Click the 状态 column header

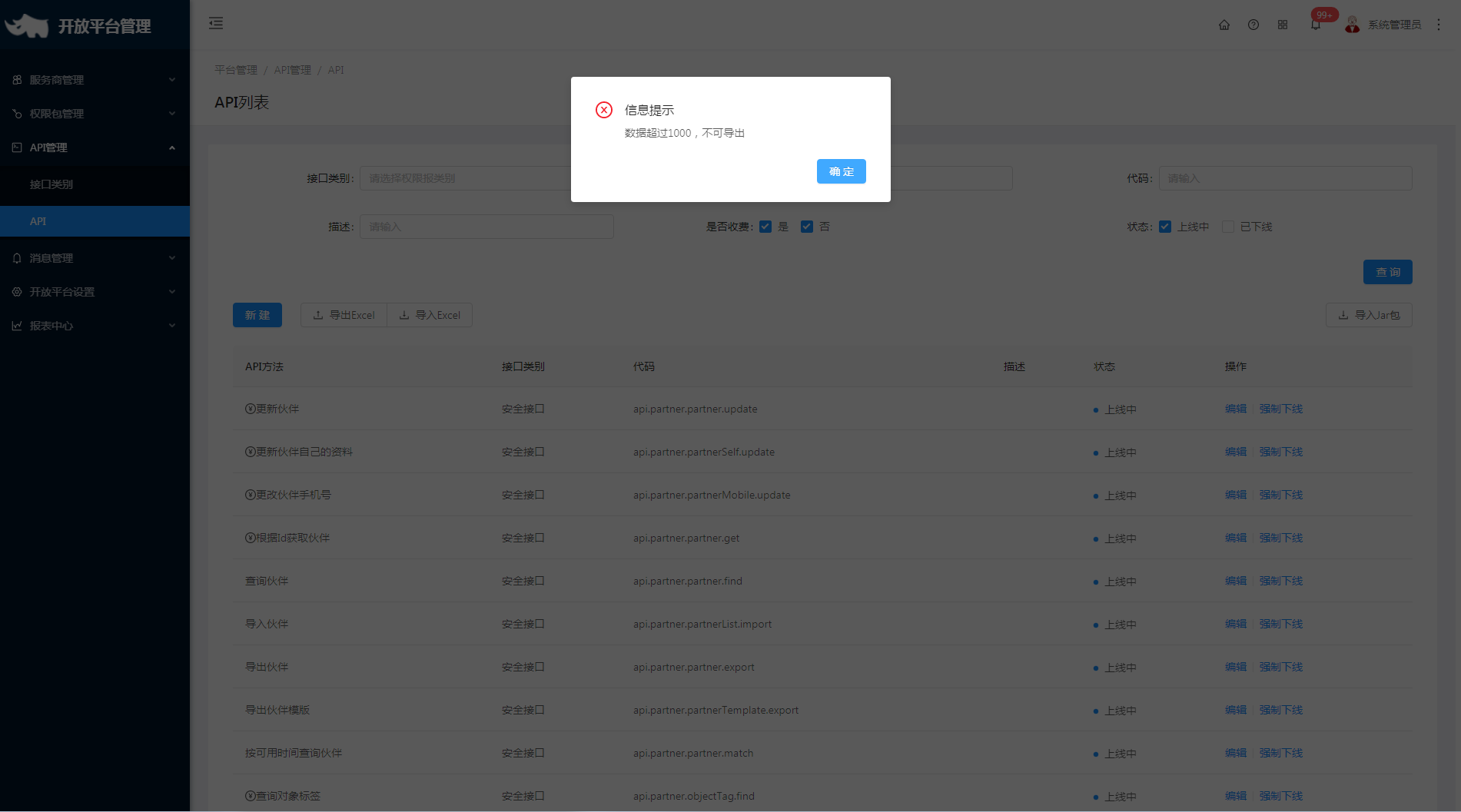[1104, 366]
